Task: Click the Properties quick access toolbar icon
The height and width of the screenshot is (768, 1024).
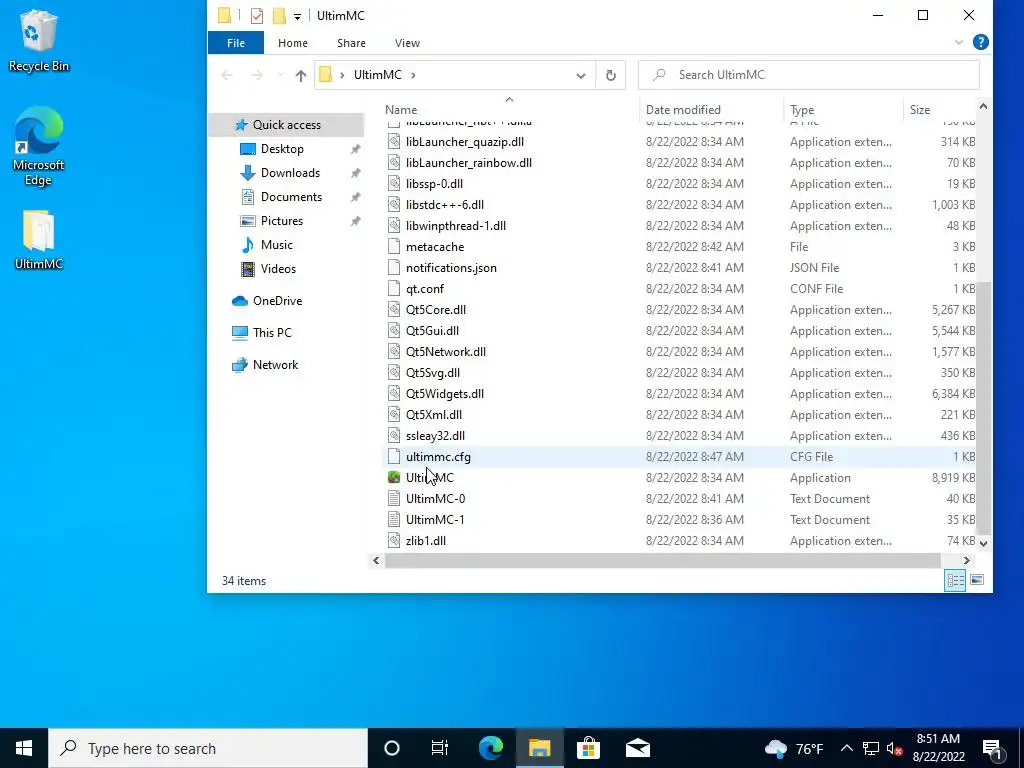Action: pos(257,15)
